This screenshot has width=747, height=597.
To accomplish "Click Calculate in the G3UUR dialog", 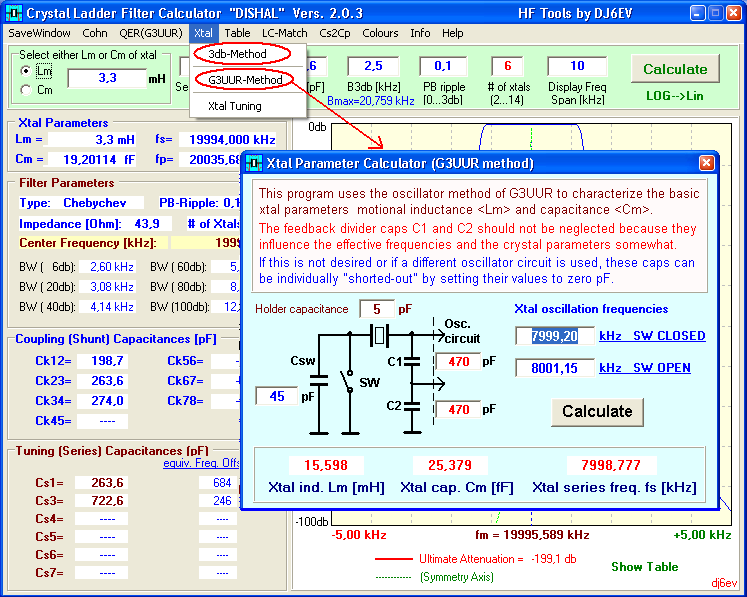I will pos(597,412).
